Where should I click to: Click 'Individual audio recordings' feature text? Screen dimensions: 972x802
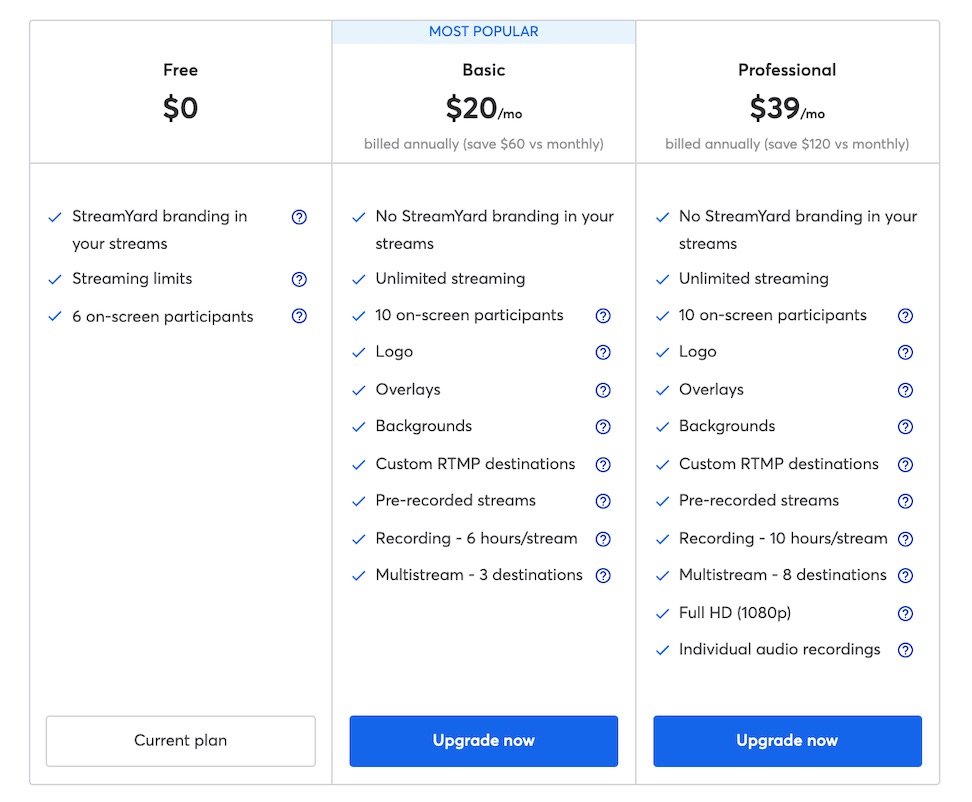[779, 650]
